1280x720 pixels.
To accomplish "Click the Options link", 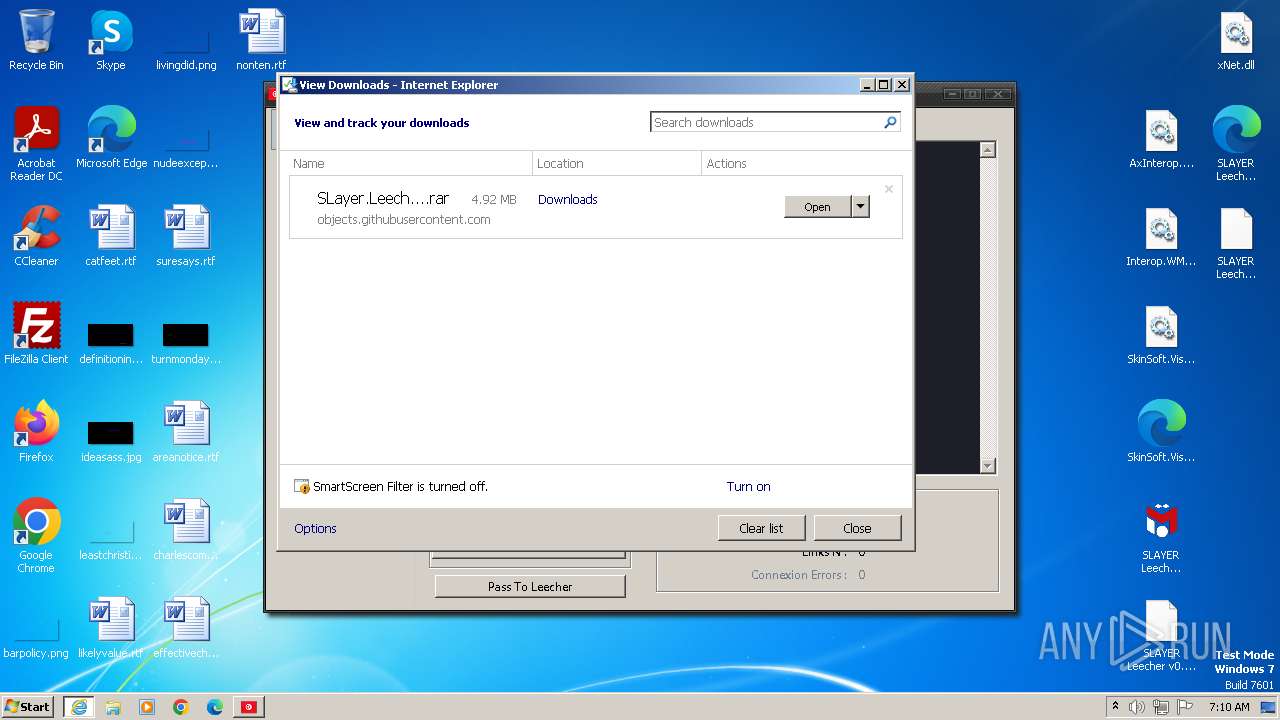I will pos(315,528).
